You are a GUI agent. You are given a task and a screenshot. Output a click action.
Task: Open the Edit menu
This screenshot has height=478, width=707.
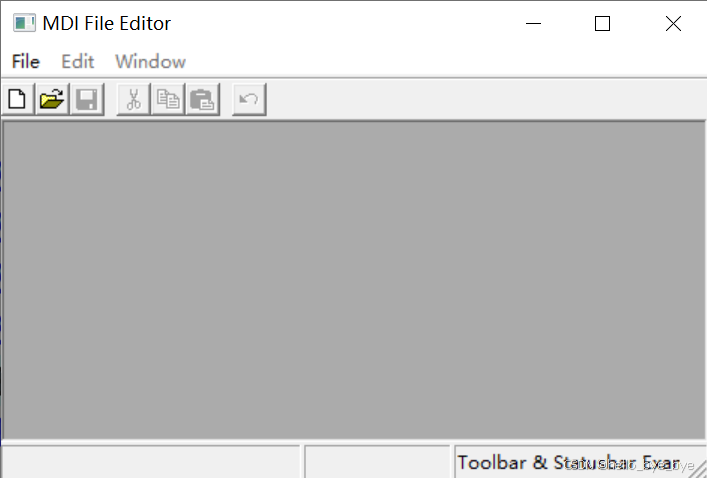[x=78, y=62]
